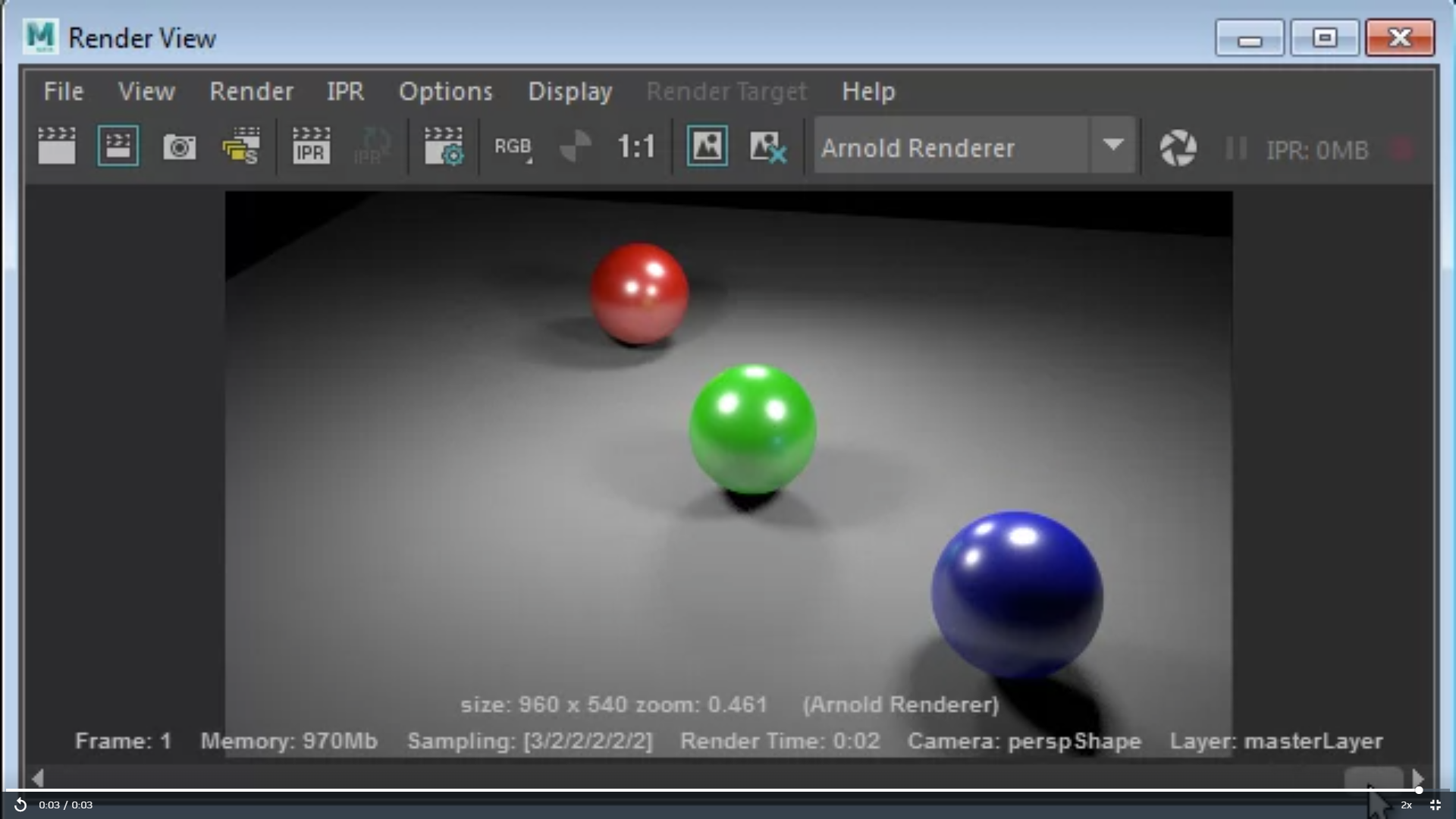The image size is (1456, 819).
Task: Expand the Arnold Renderer dropdown arrow
Action: point(1112,145)
